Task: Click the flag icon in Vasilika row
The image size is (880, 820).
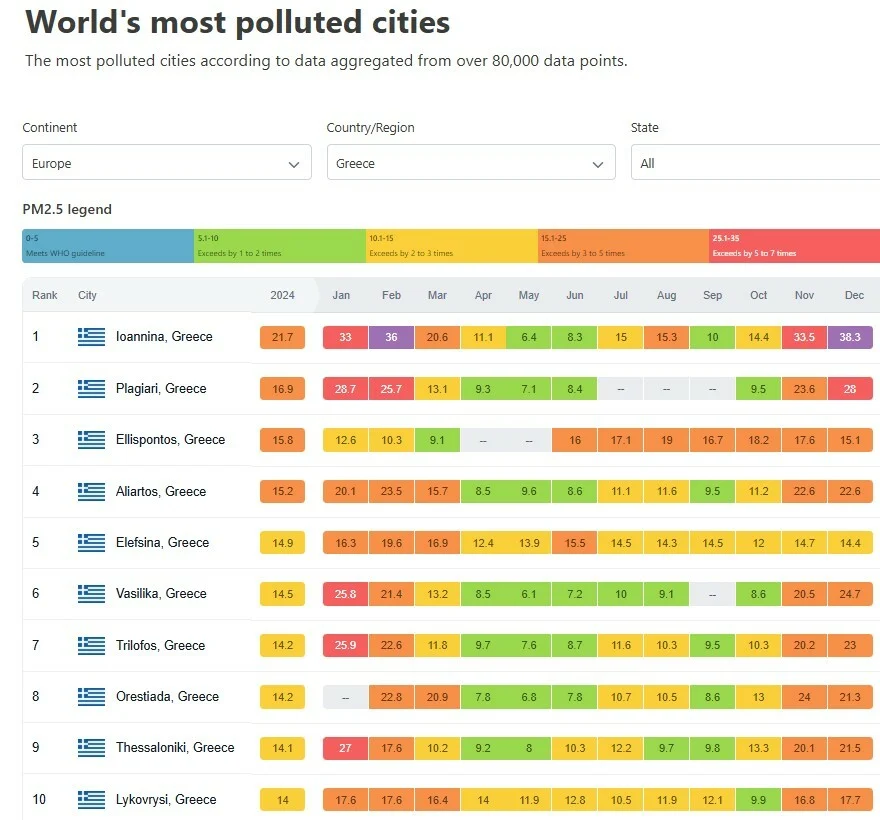Action: pos(91,594)
